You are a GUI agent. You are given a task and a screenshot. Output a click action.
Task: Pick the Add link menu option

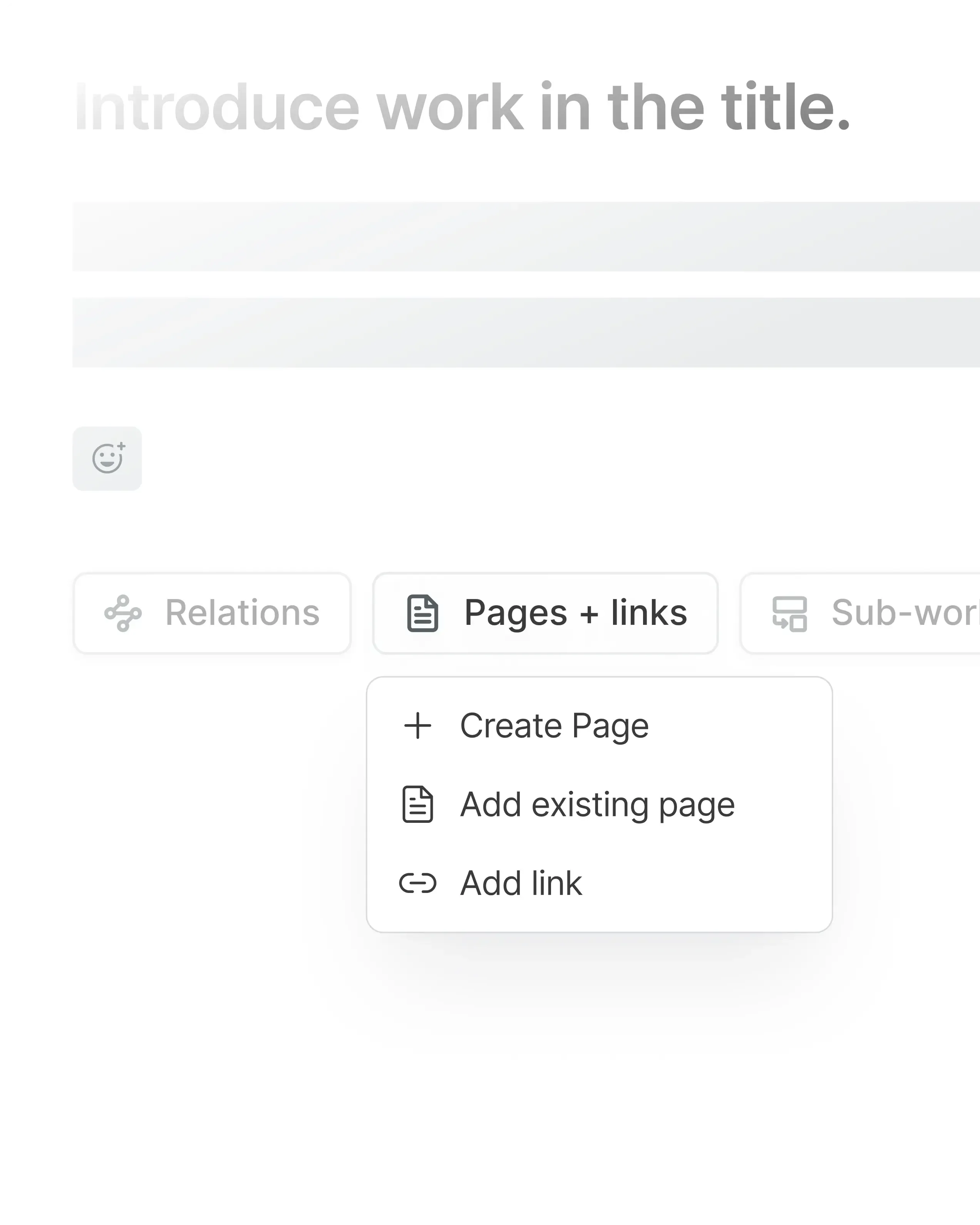pos(521,884)
